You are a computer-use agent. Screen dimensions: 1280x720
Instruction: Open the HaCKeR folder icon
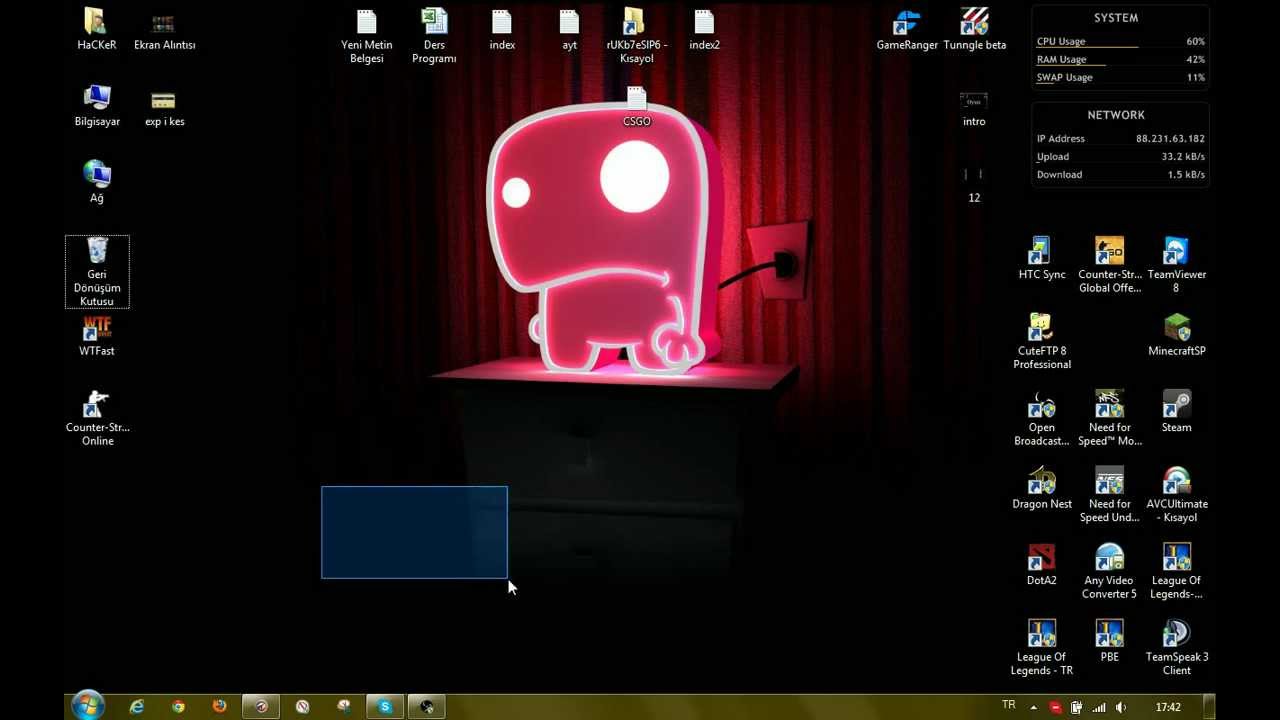click(97, 30)
